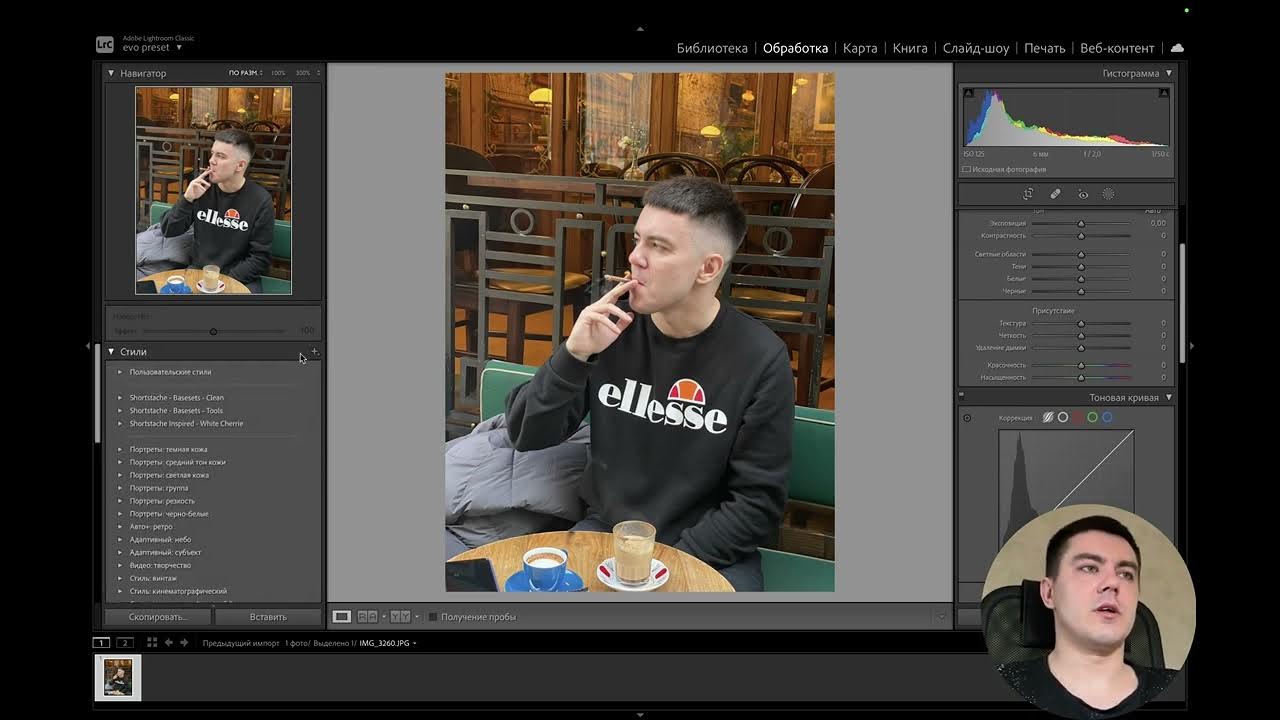The width and height of the screenshot is (1280, 720).
Task: Click the highlight clipping indicator in histogram
Action: [1164, 93]
